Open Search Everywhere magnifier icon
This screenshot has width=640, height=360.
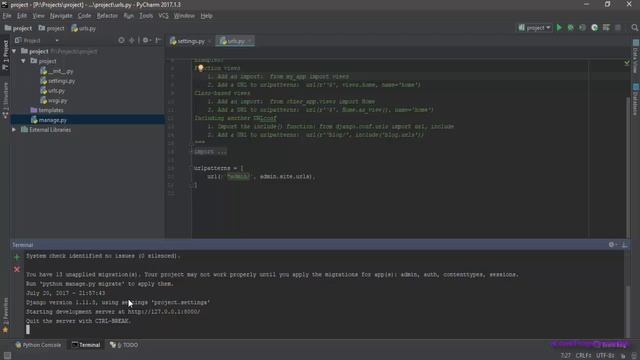[x=634, y=28]
